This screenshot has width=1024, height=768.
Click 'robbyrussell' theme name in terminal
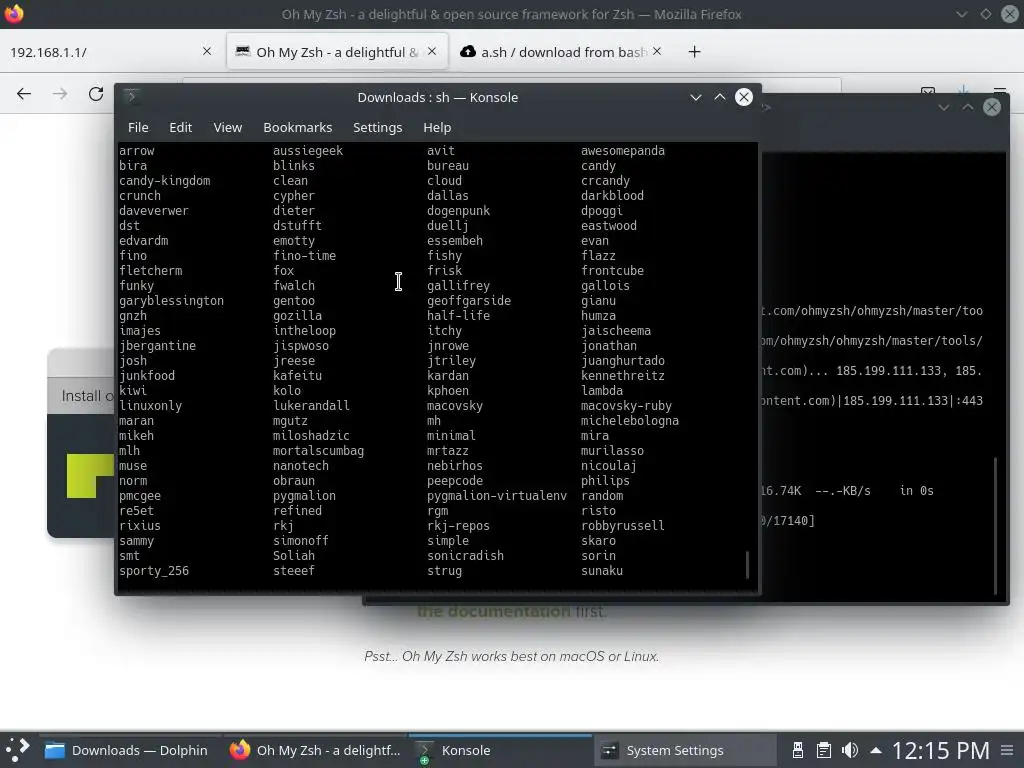[622, 526]
